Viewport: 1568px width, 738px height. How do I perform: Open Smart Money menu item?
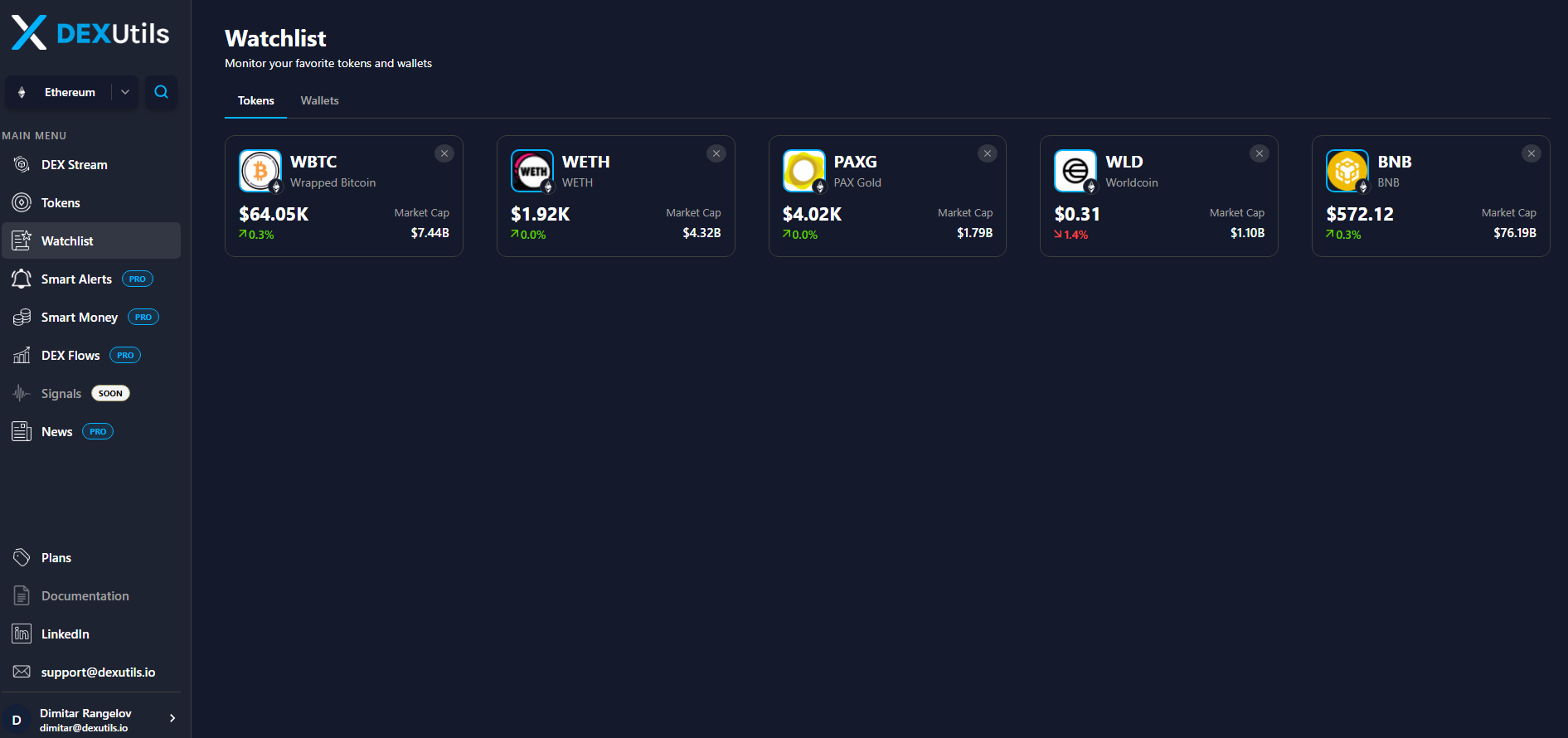pos(91,317)
